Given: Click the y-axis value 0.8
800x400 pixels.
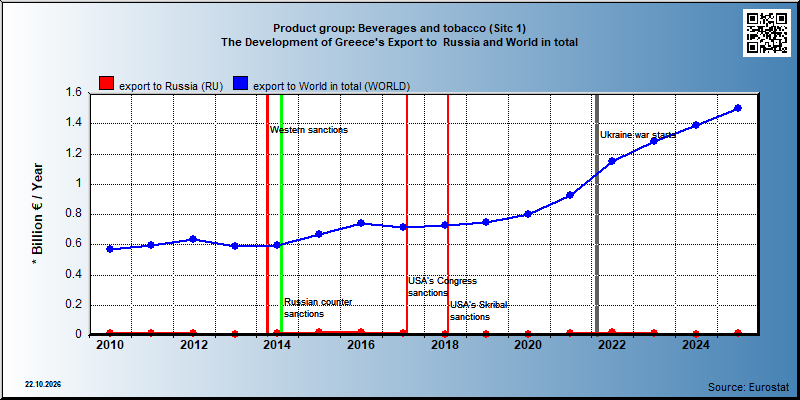Looking at the screenshot, I should point(74,214).
